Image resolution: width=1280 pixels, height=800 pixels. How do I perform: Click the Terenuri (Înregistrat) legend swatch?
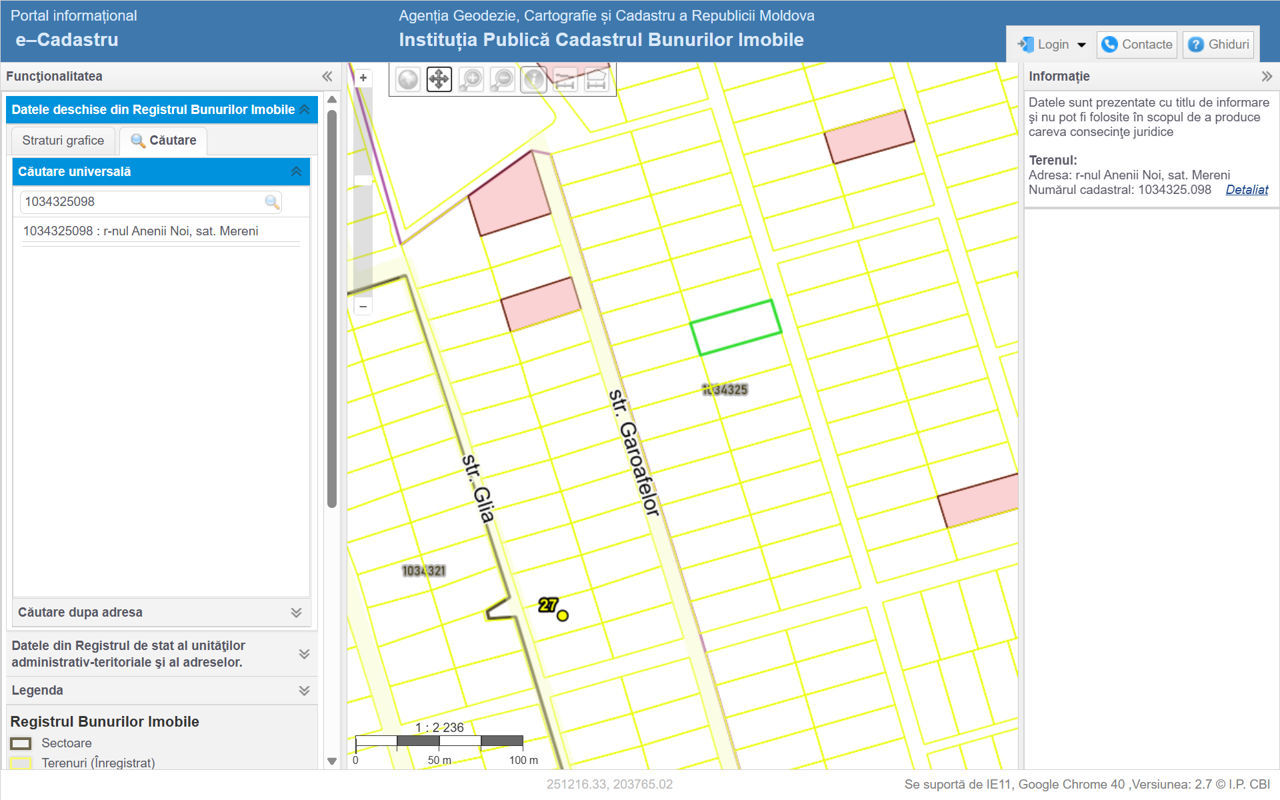[x=21, y=763]
